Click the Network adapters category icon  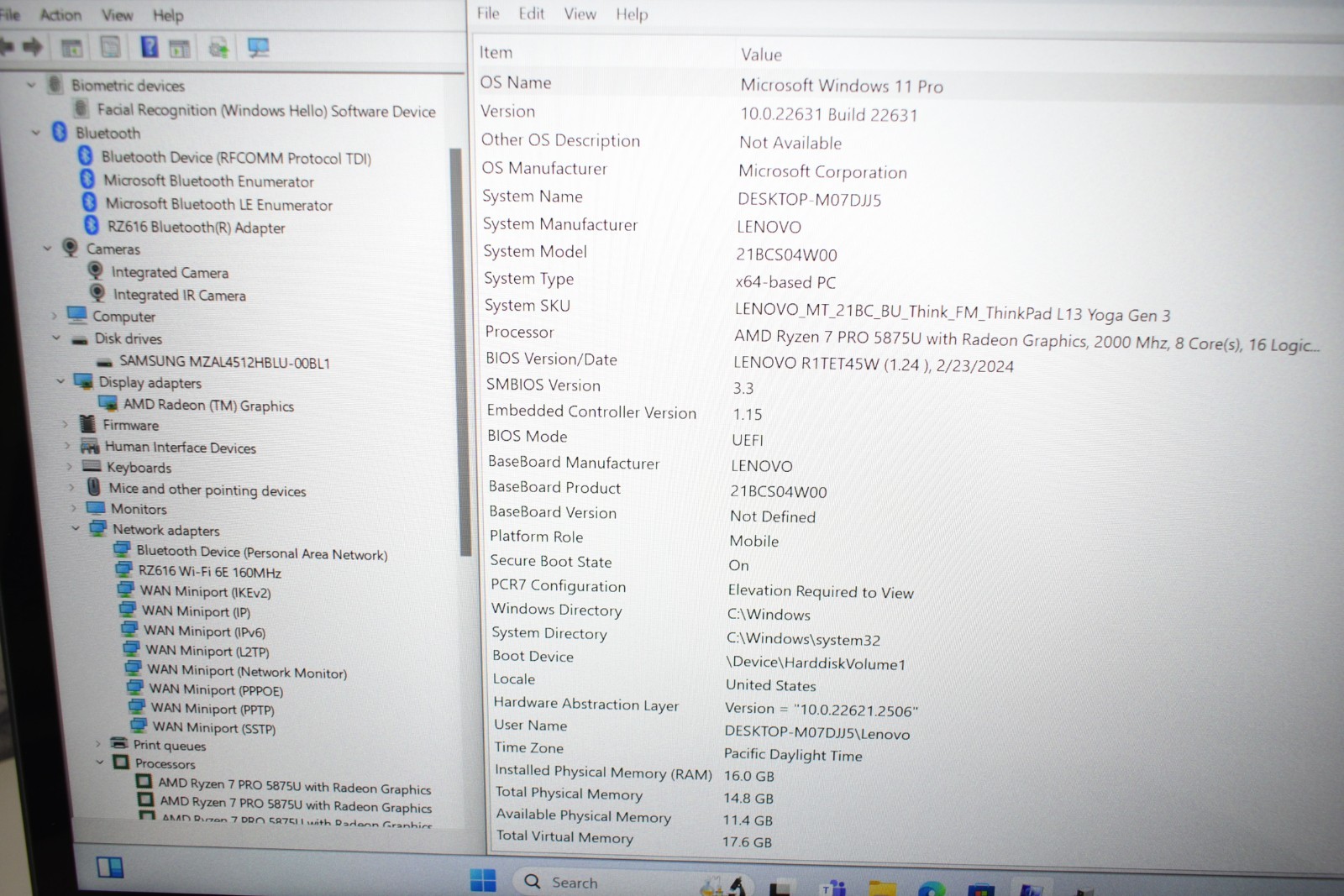click(x=98, y=528)
